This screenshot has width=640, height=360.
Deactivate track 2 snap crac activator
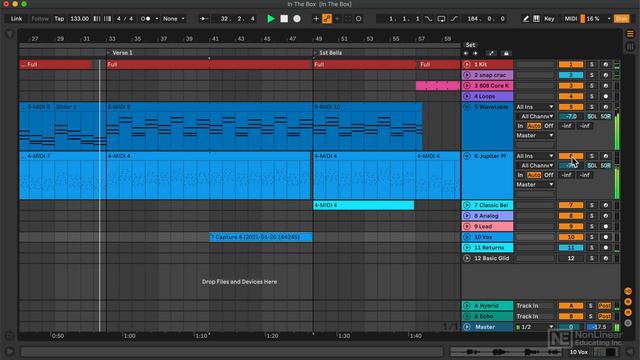click(x=571, y=75)
